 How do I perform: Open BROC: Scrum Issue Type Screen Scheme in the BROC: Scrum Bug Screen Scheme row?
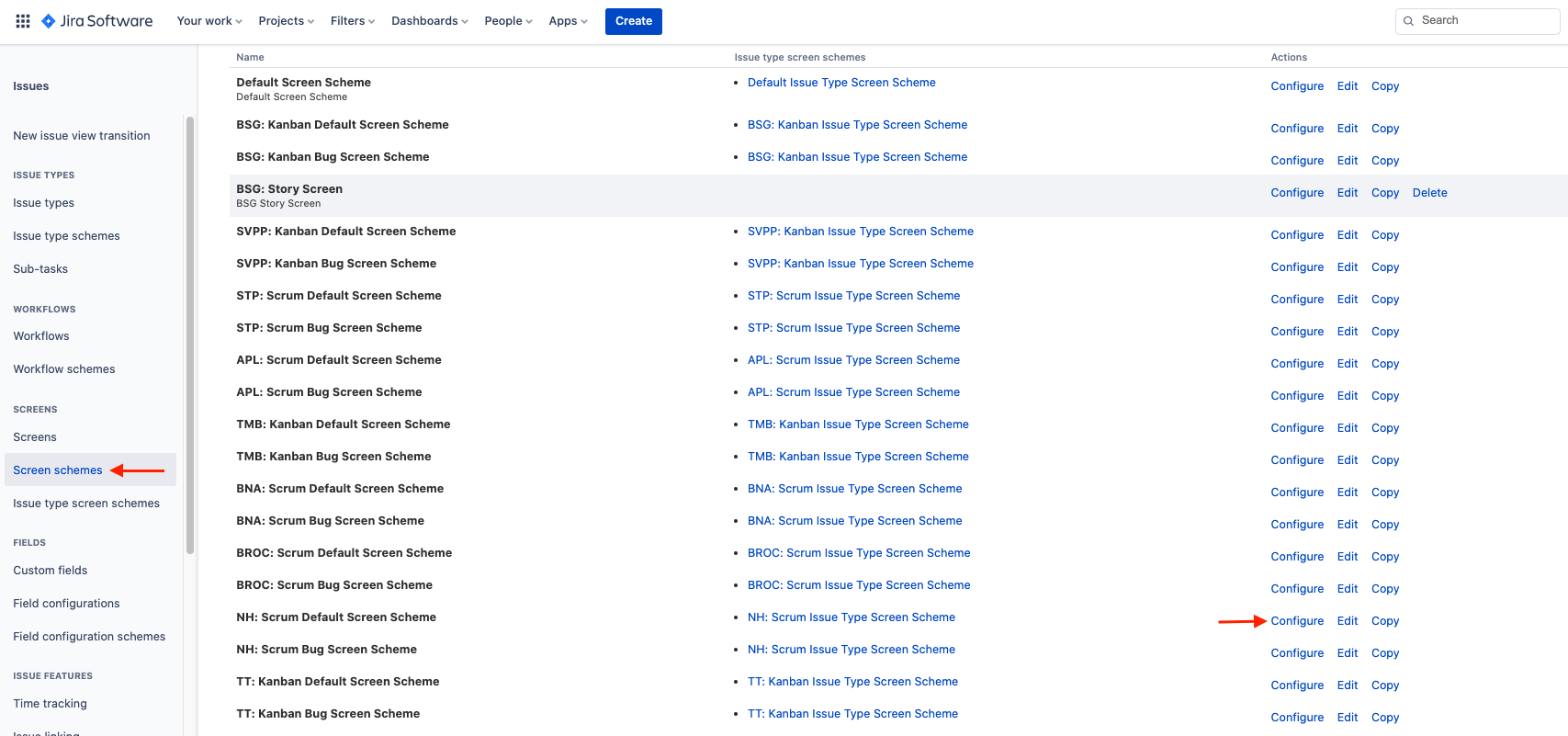pos(859,585)
